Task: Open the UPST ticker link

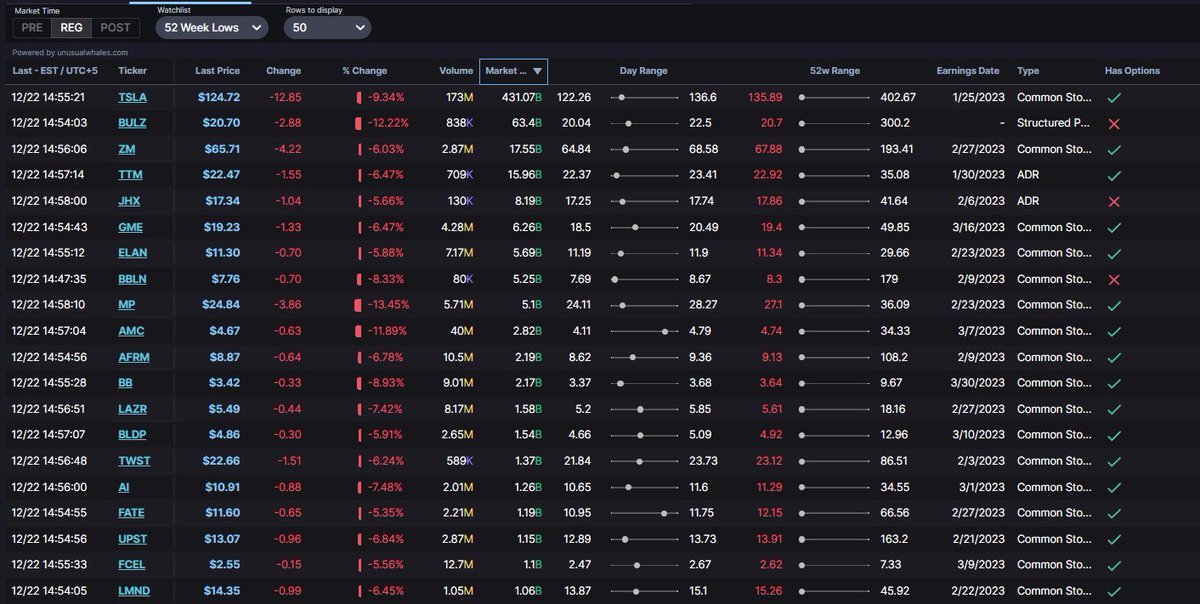Action: point(132,538)
